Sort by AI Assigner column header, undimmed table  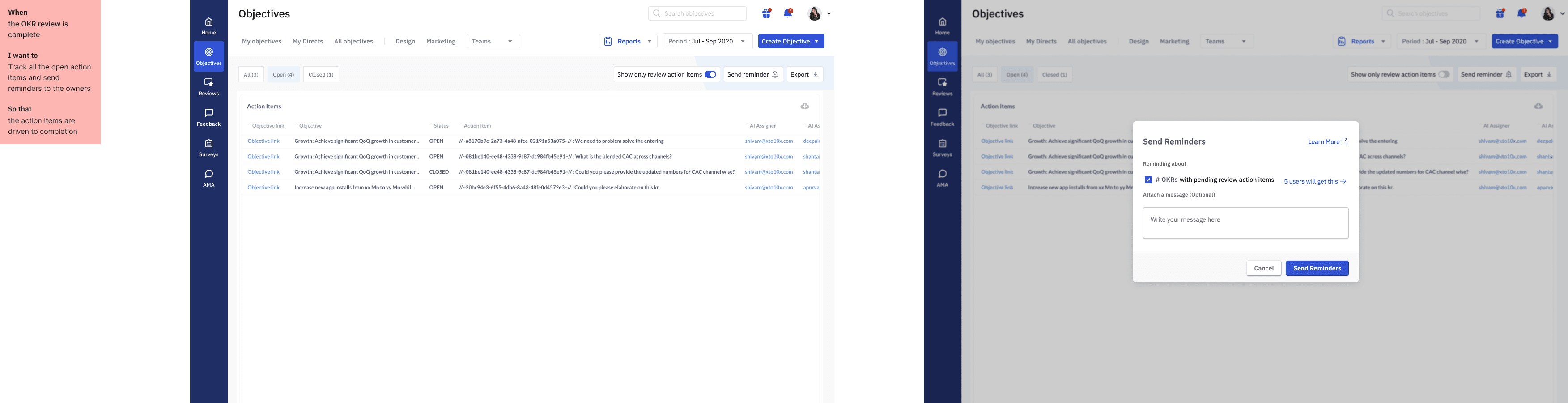[x=762, y=125]
